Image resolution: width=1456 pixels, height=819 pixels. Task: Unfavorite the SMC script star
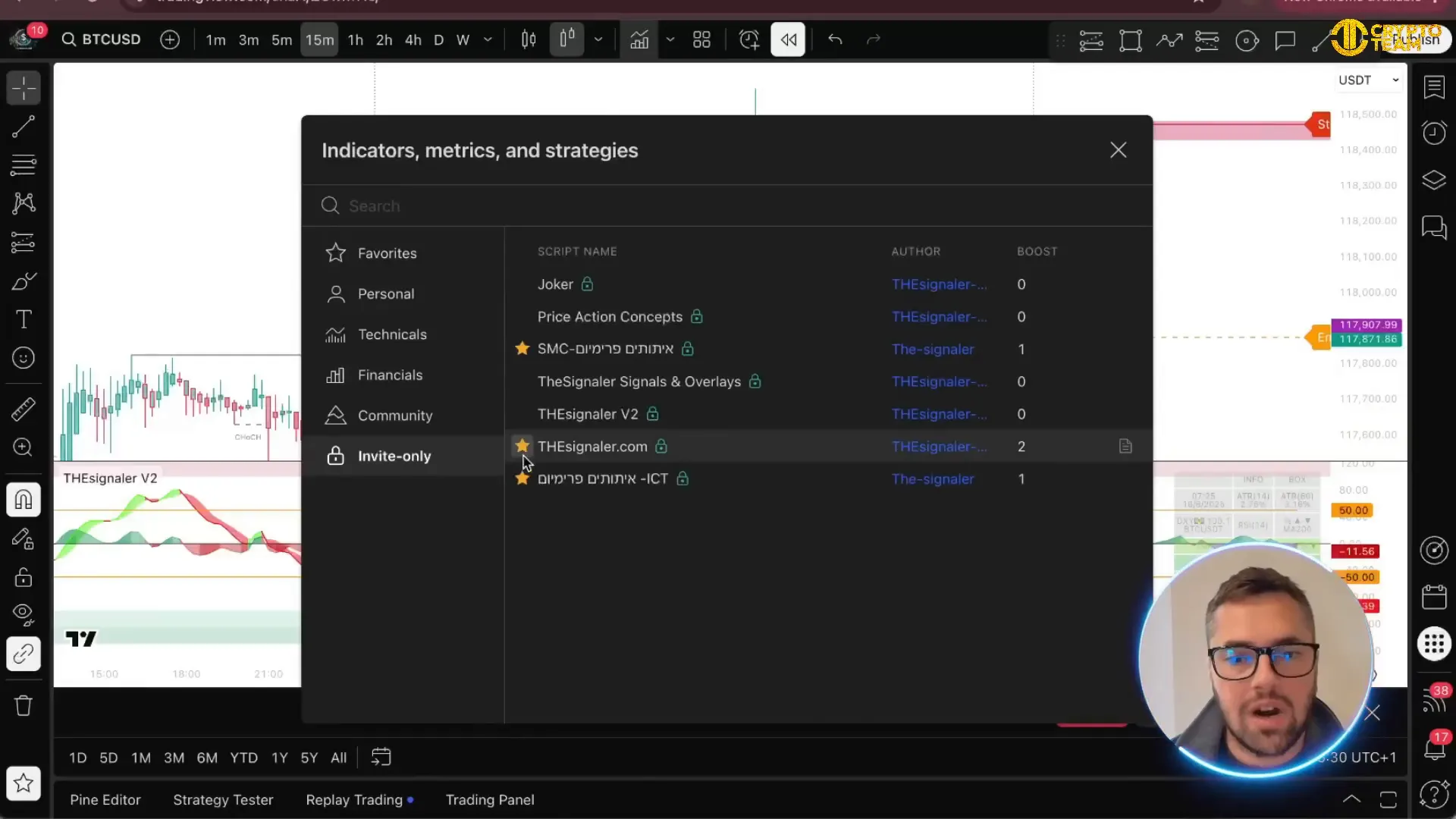[522, 348]
